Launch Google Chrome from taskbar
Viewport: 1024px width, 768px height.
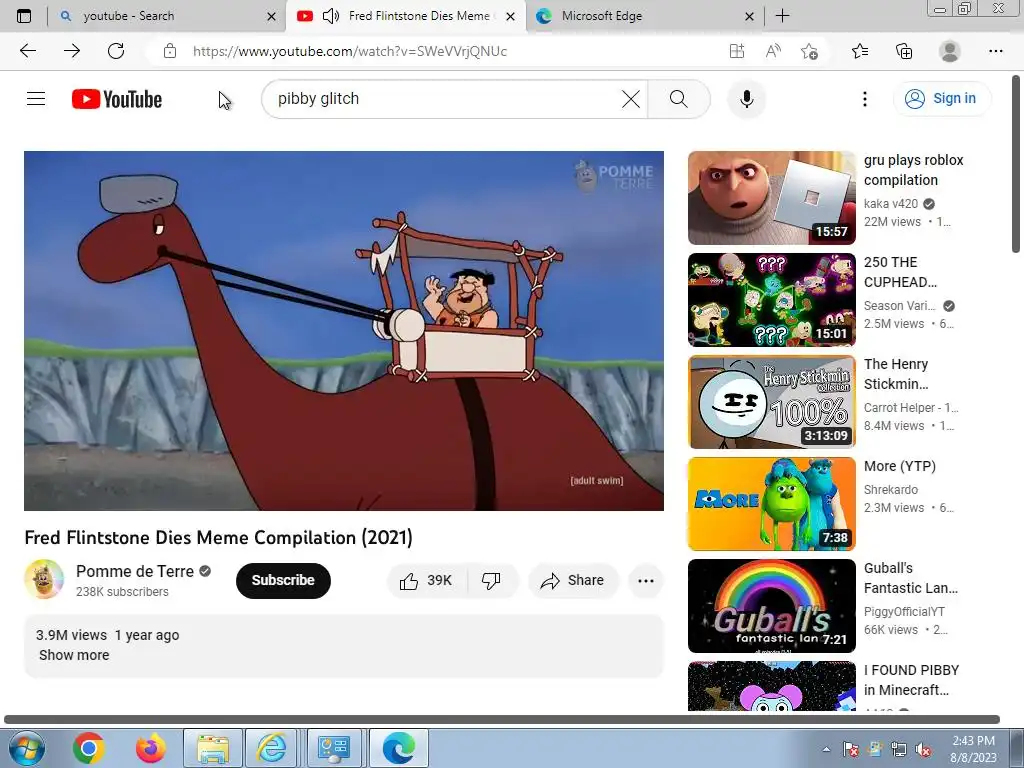coord(89,748)
